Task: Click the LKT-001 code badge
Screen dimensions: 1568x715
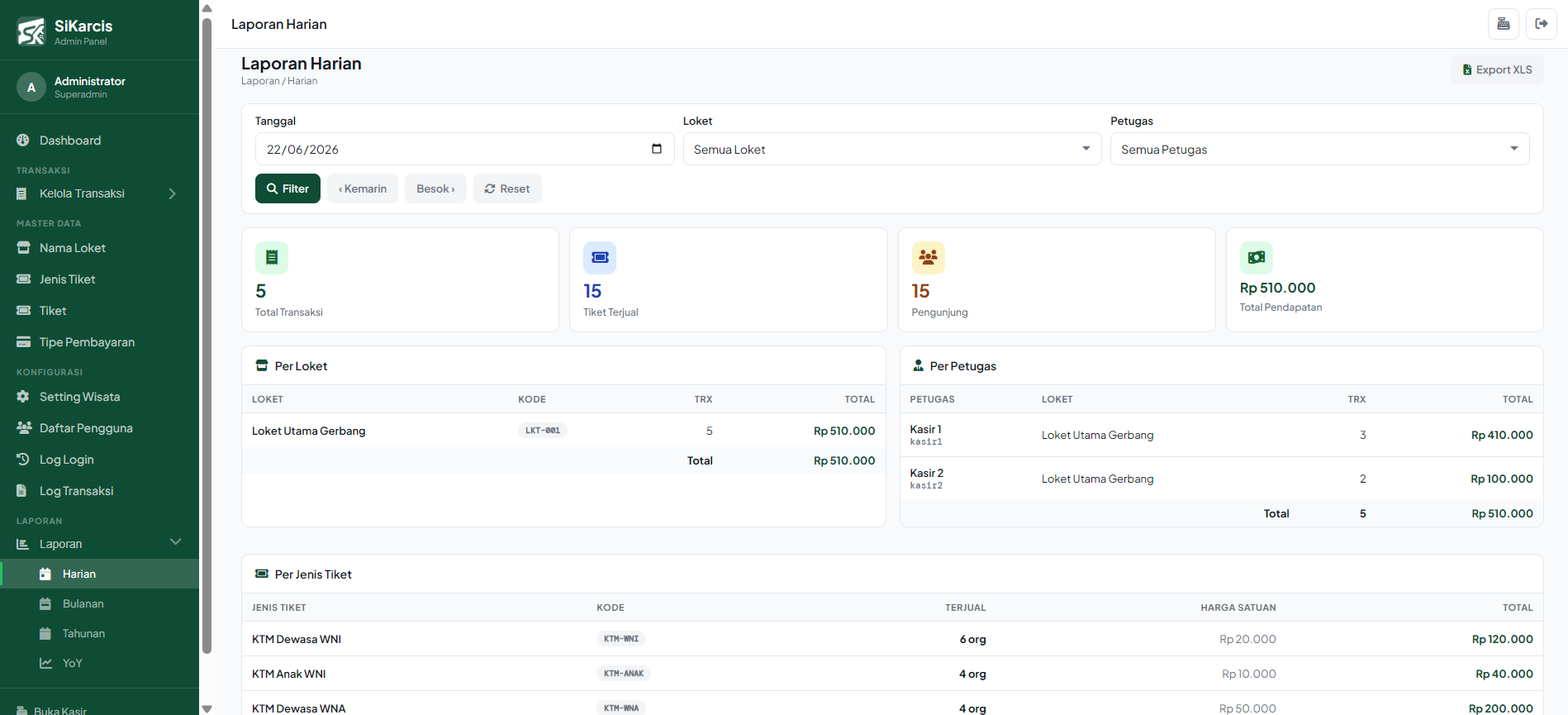Action: [543, 431]
